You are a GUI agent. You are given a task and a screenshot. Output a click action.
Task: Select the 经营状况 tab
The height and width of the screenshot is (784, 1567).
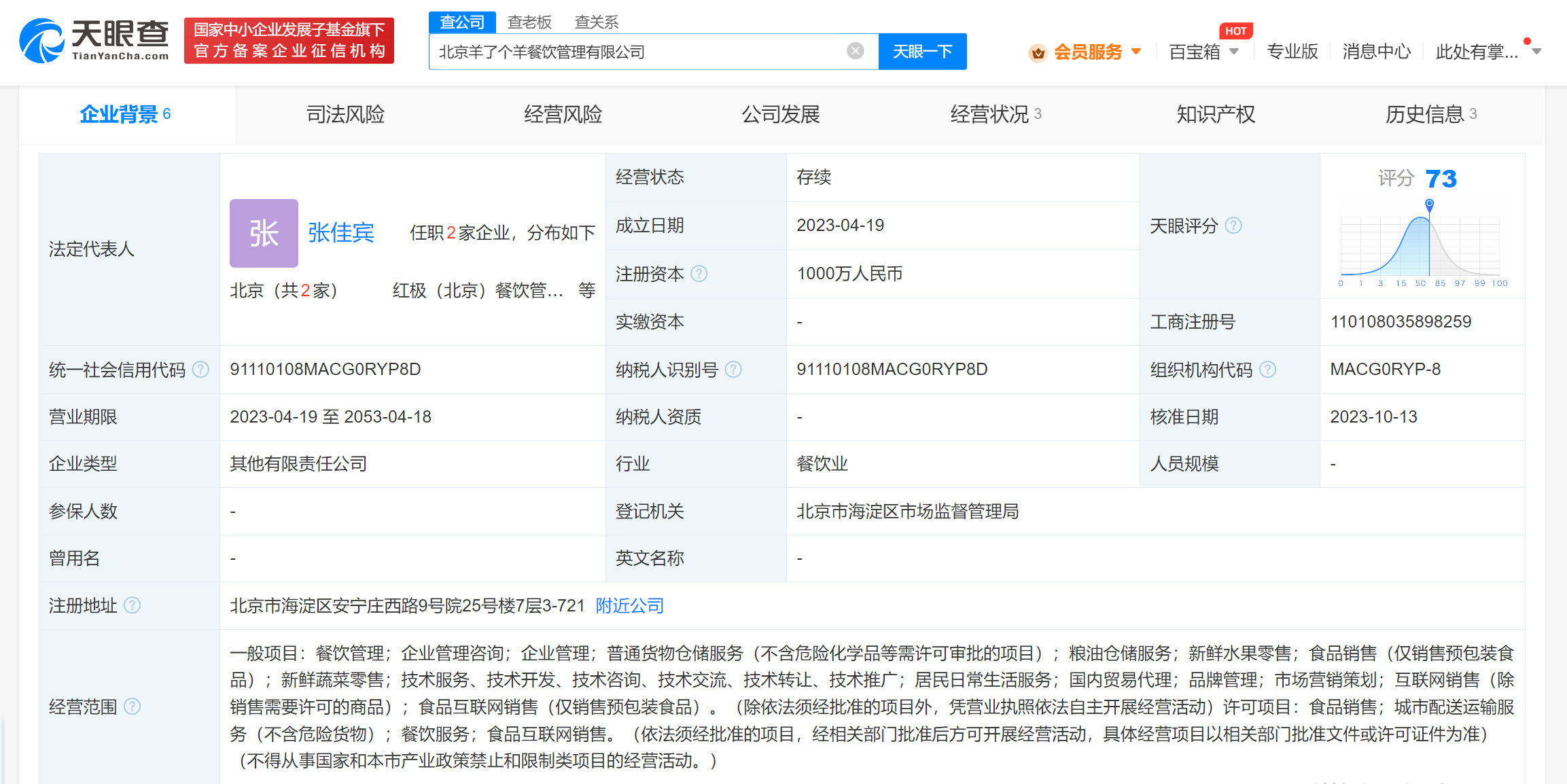pos(996,114)
